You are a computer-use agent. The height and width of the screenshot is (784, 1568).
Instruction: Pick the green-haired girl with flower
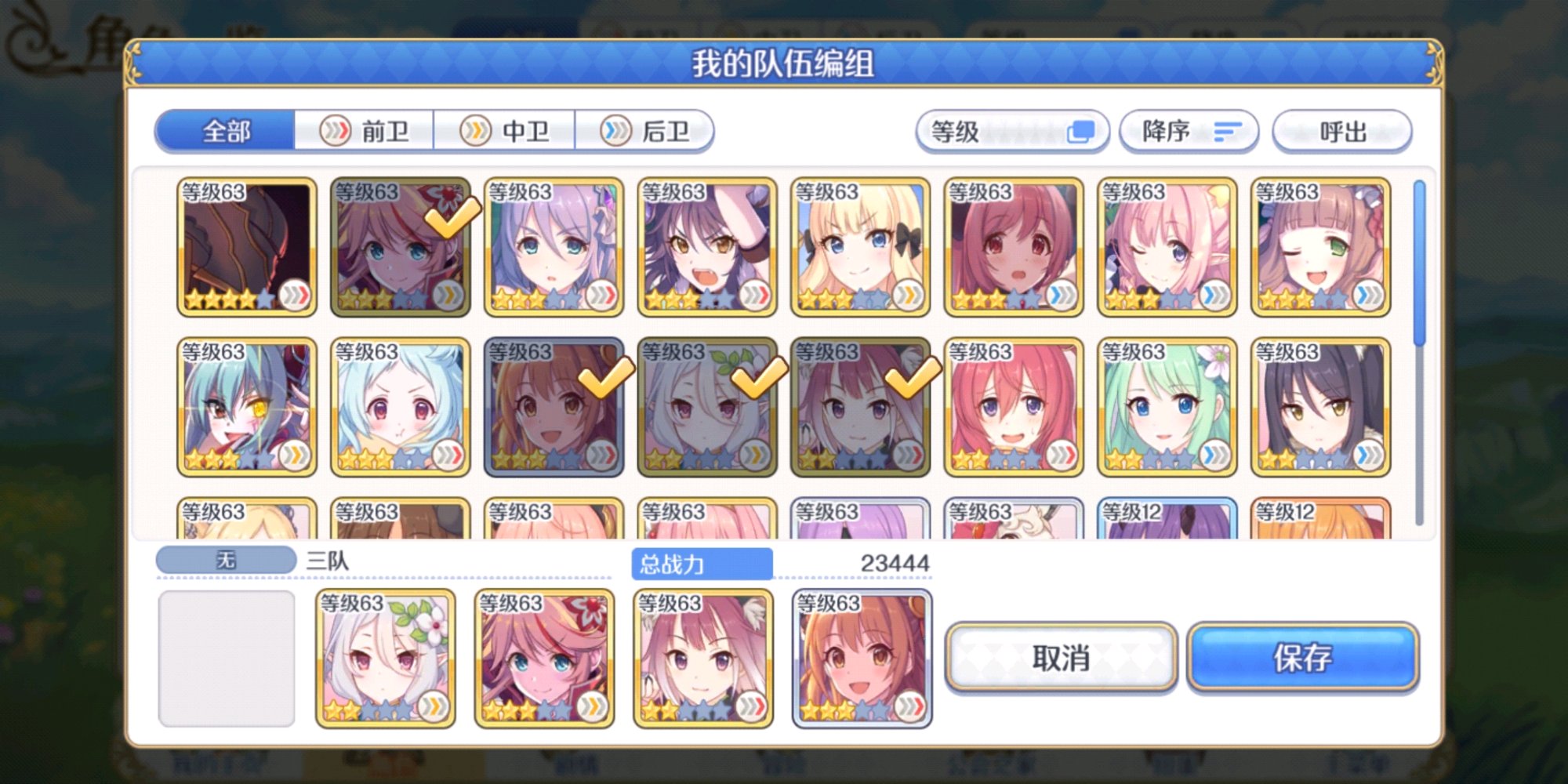[1167, 407]
